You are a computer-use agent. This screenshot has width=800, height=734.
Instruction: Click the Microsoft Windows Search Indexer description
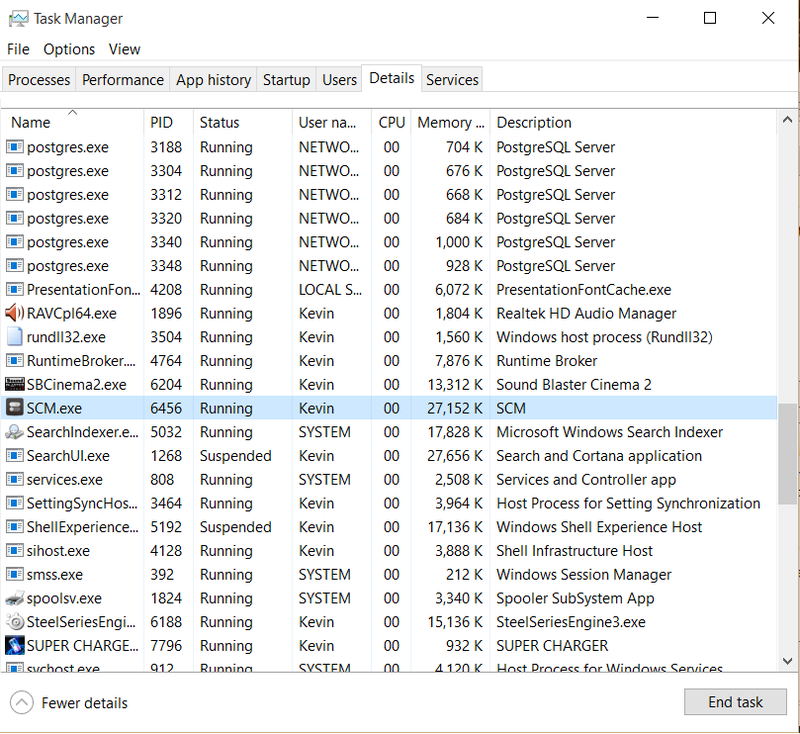pyautogui.click(x=609, y=432)
